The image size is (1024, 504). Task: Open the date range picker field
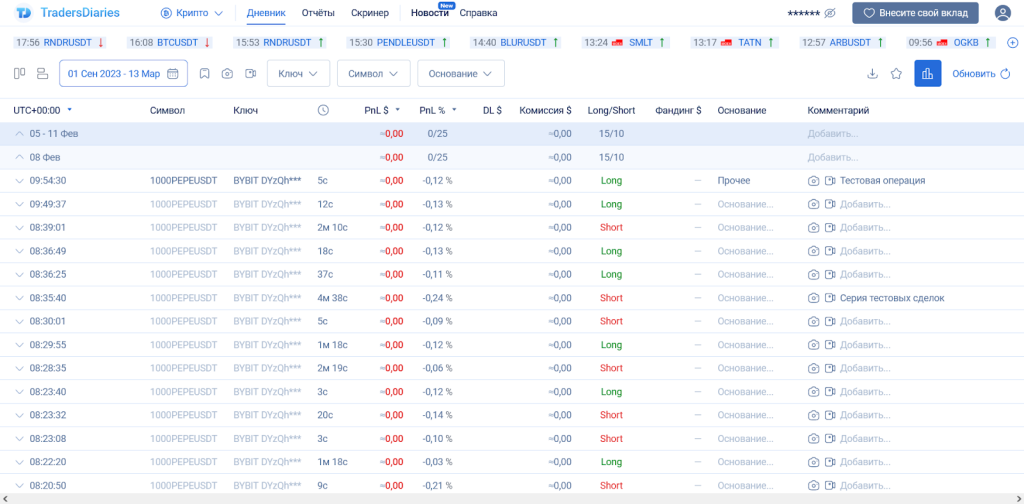click(123, 74)
